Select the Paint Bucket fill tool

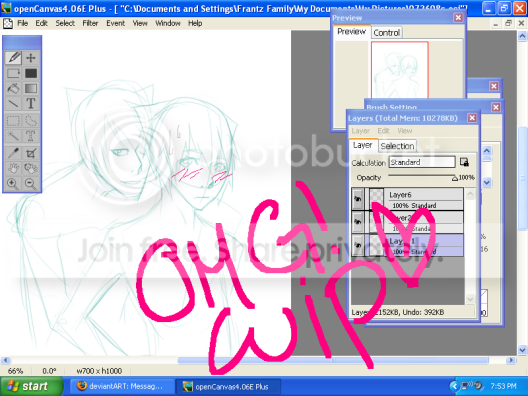click(x=13, y=89)
